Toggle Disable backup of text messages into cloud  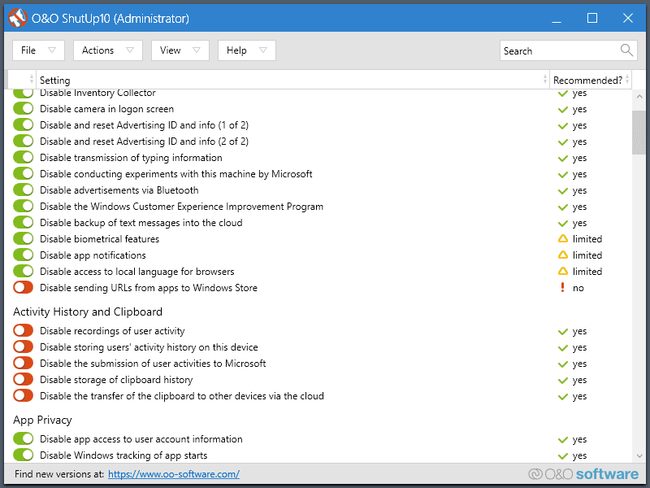click(23, 222)
